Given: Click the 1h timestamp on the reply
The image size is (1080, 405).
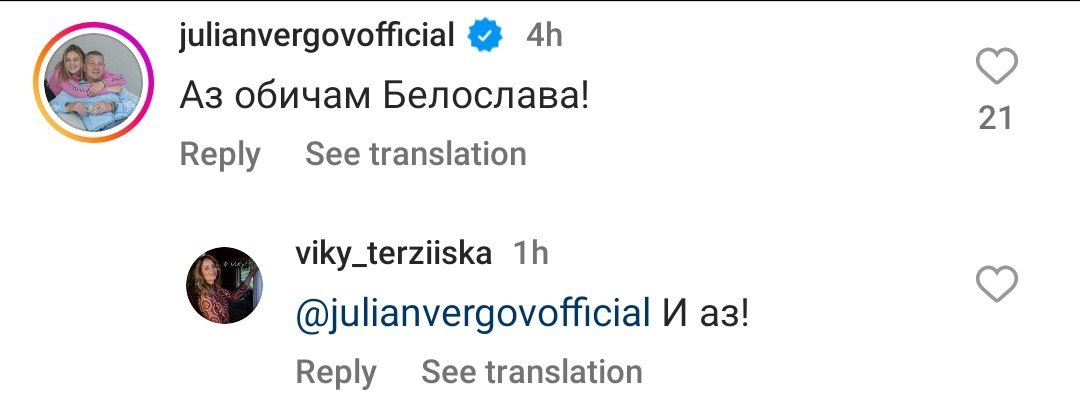Looking at the screenshot, I should pyautogui.click(x=530, y=253).
